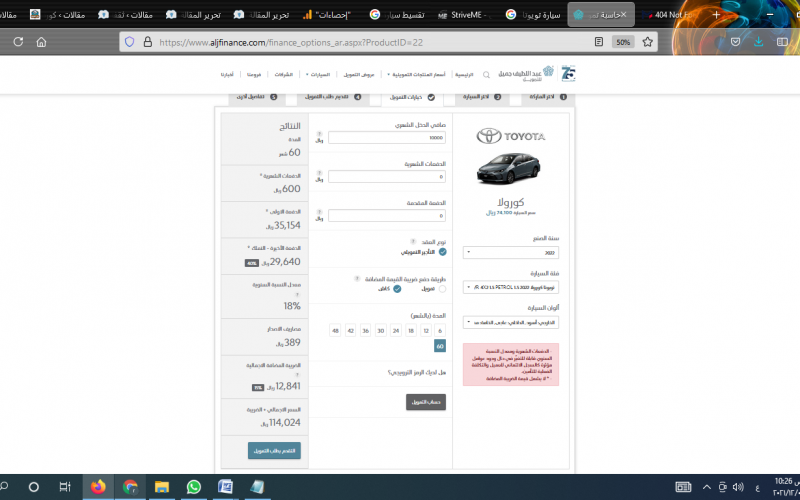
Task: Go to step 1 اختر الماركة tab
Action: (x=548, y=97)
